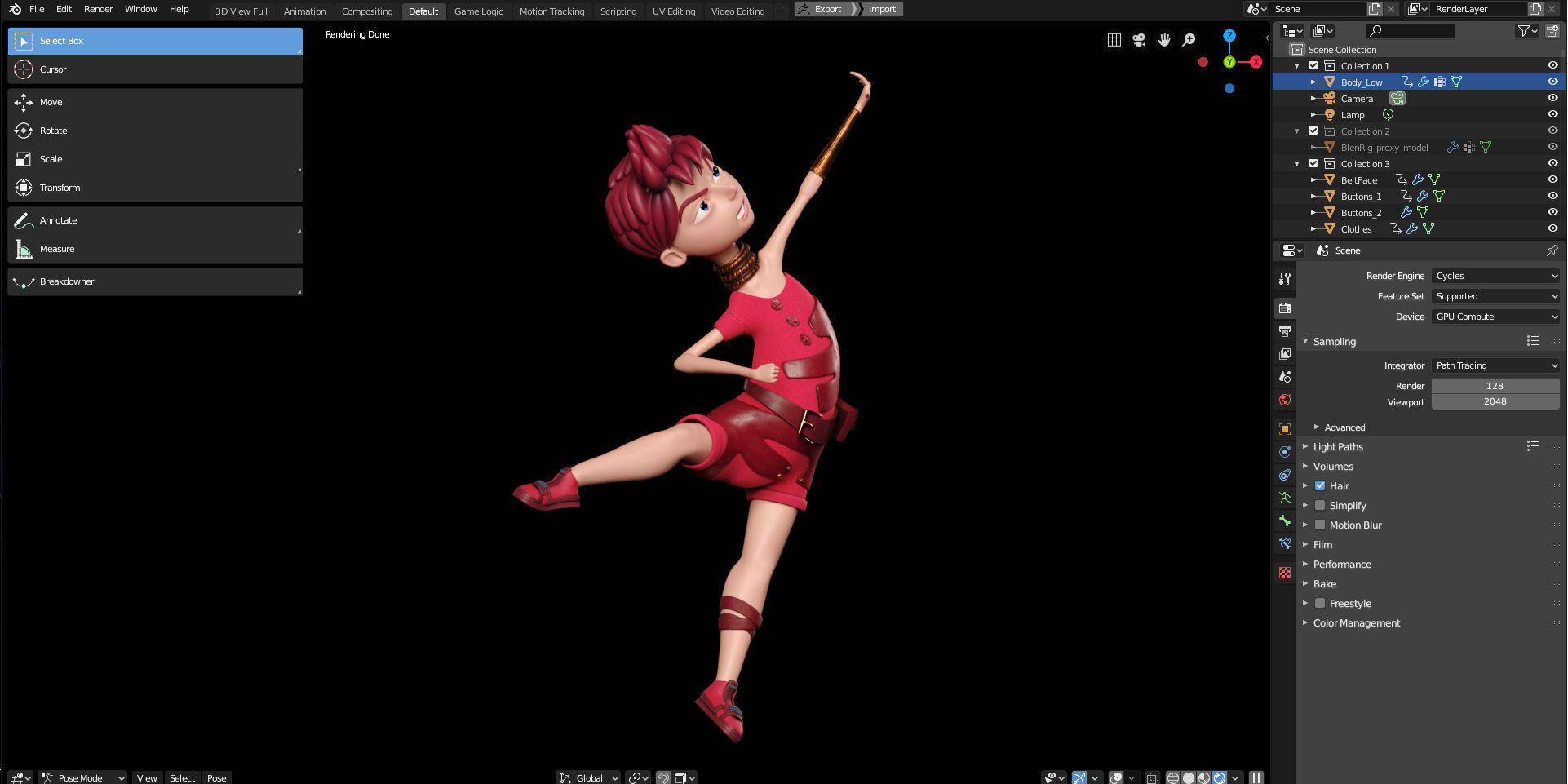Select the Select Box tool
Image resolution: width=1568 pixels, height=784 pixels.
click(155, 41)
